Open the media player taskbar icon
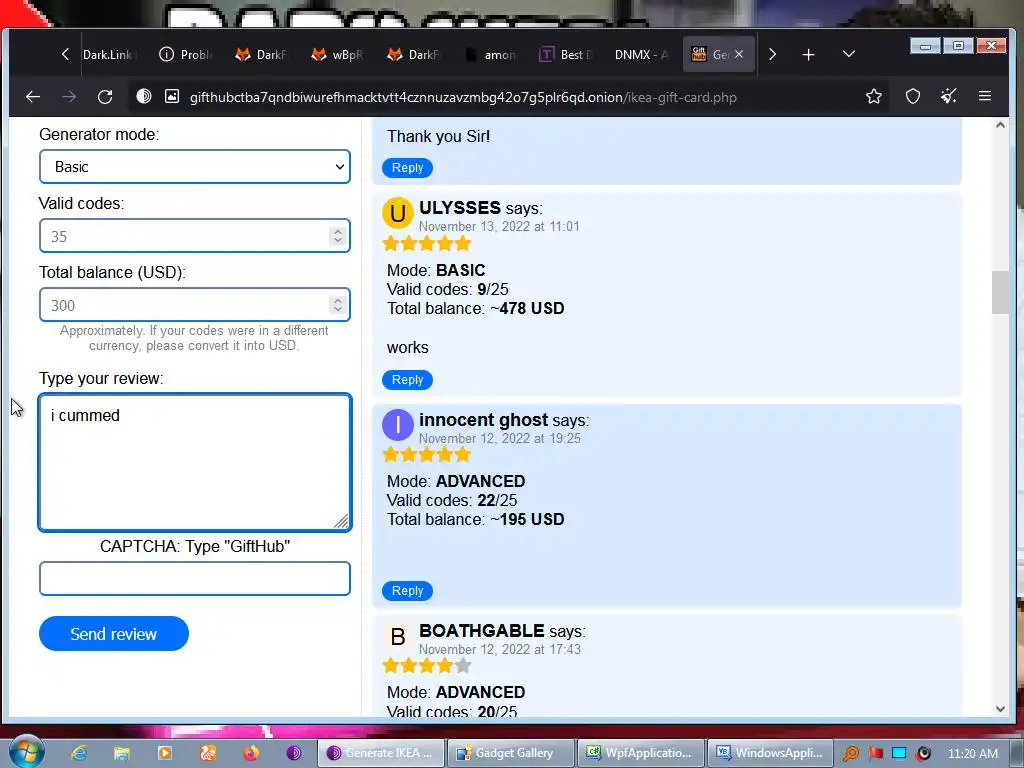Image resolution: width=1024 pixels, height=768 pixels. pos(165,753)
